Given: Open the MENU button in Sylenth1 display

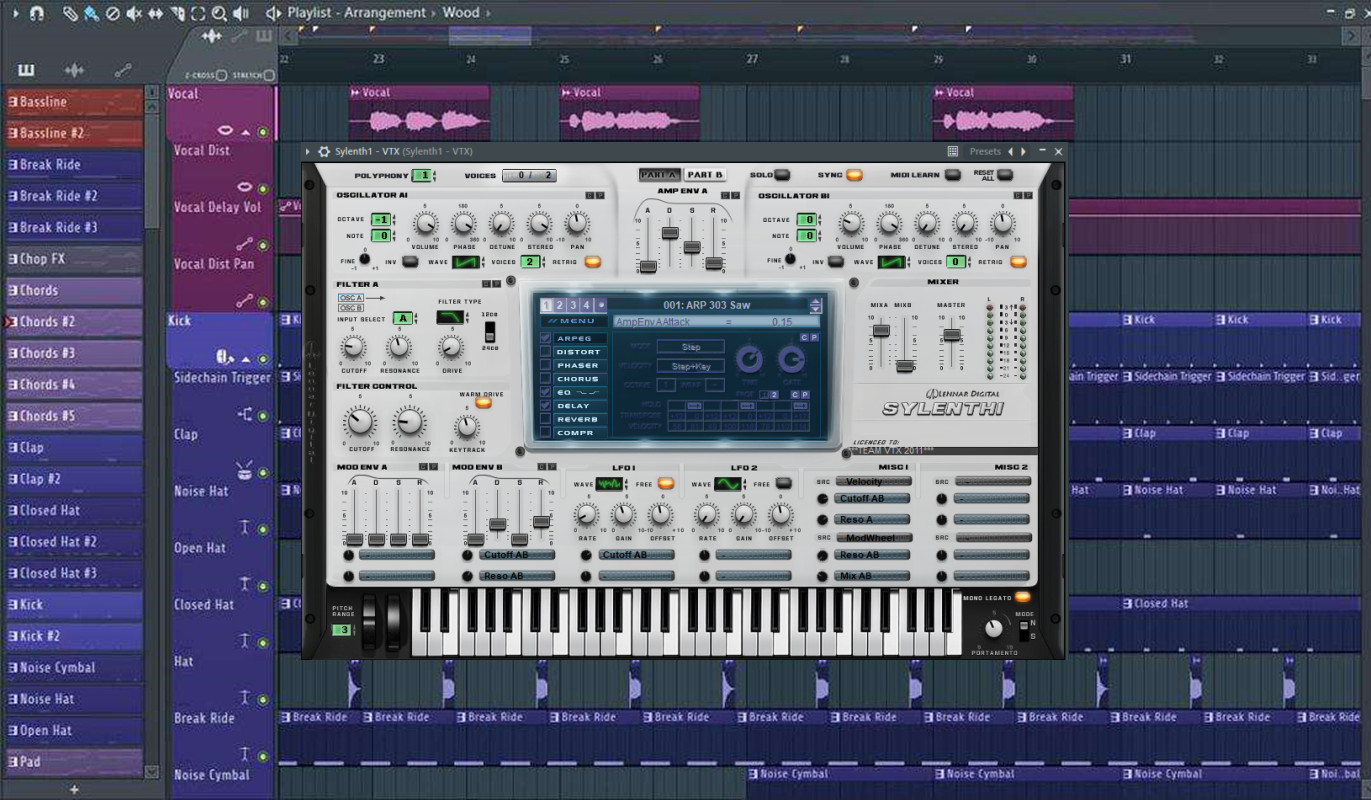Looking at the screenshot, I should [574, 321].
